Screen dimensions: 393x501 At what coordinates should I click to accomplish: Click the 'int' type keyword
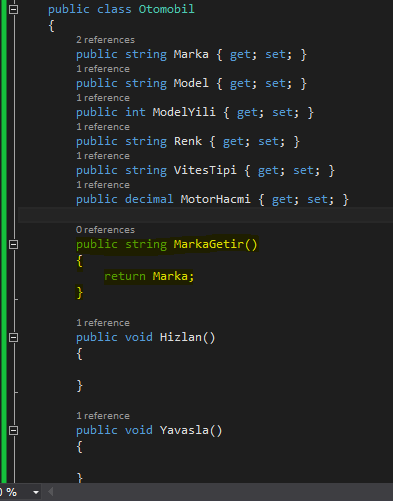coord(135,112)
